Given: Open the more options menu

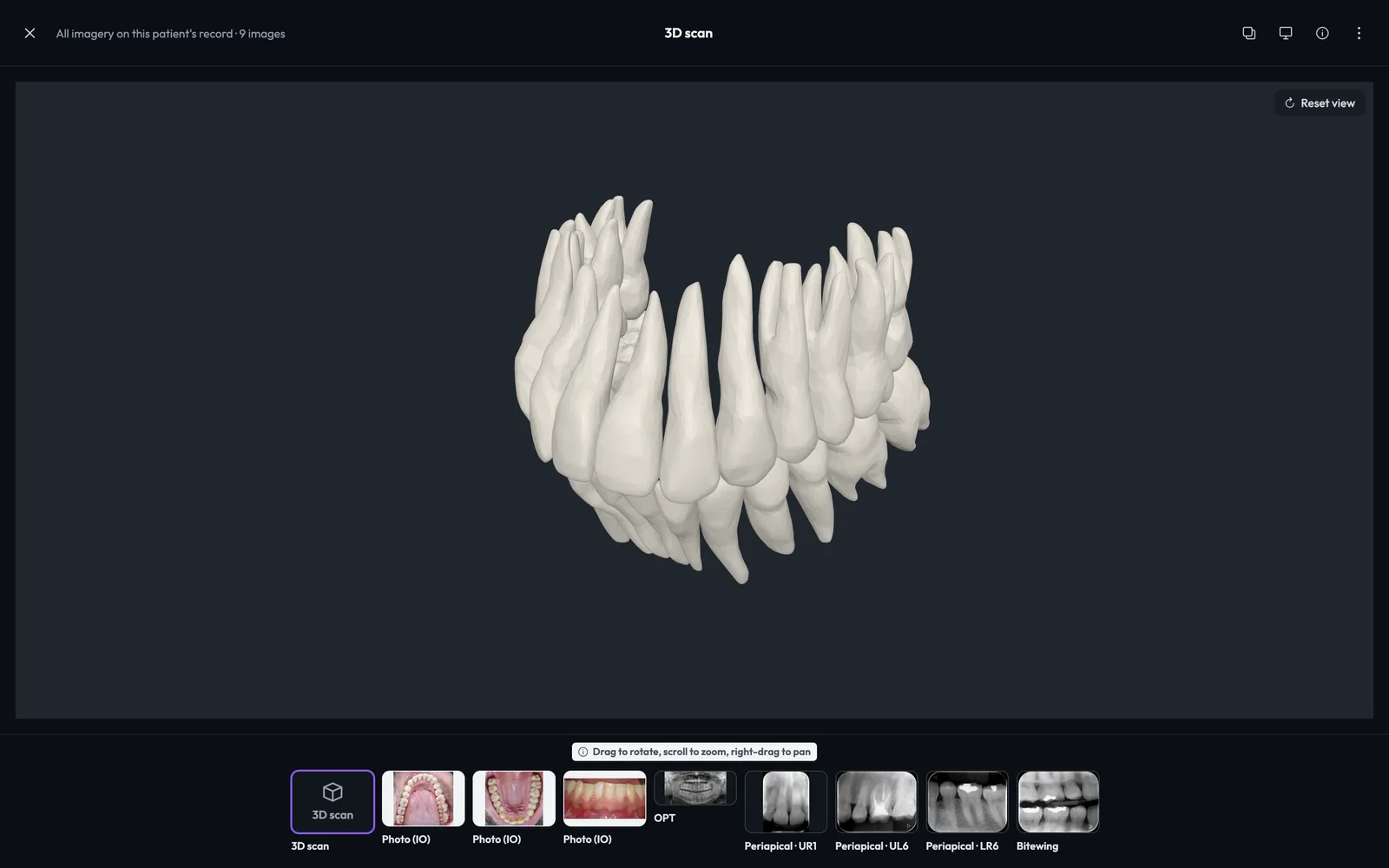Looking at the screenshot, I should tap(1359, 33).
